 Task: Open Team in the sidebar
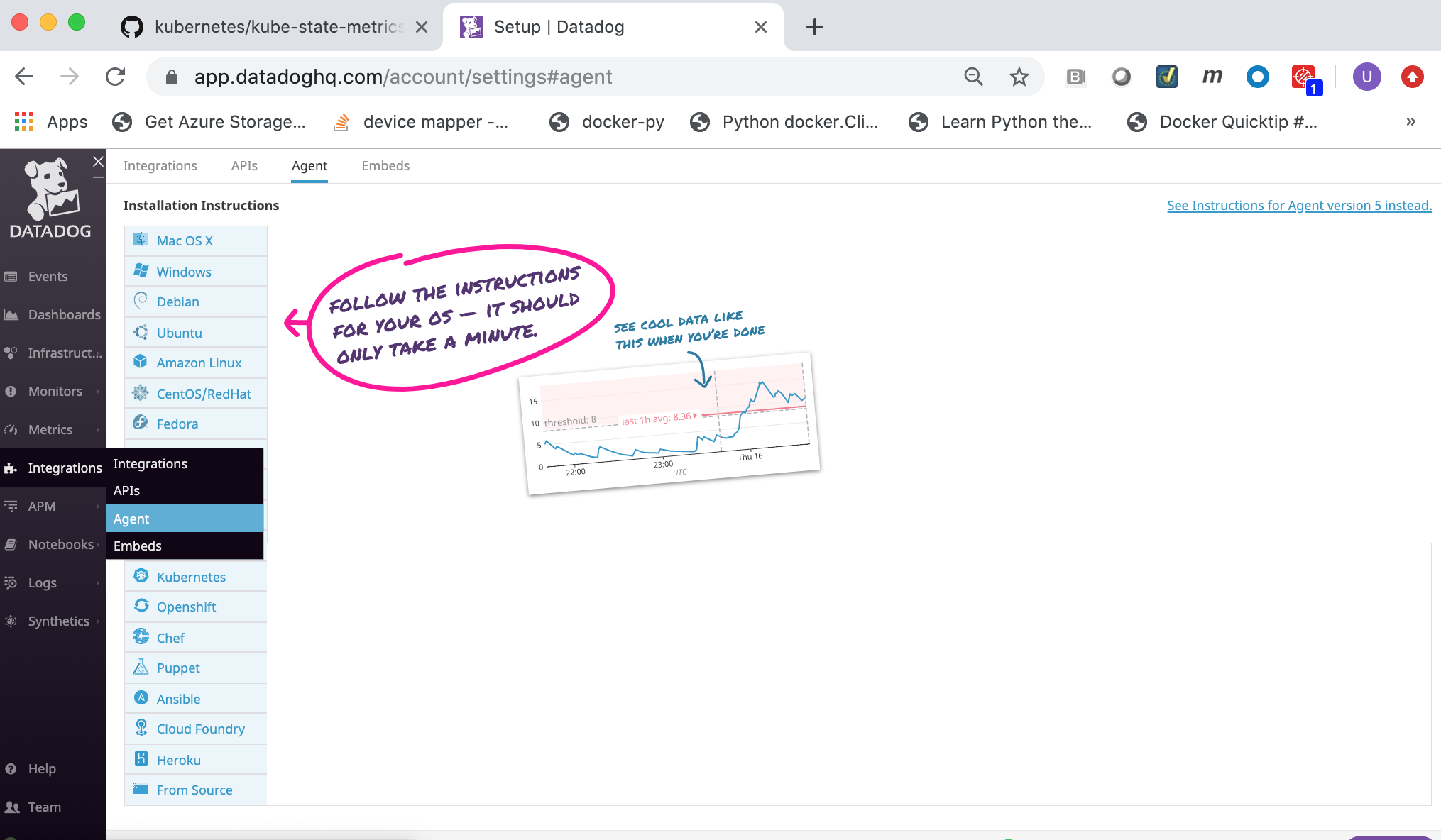44,807
